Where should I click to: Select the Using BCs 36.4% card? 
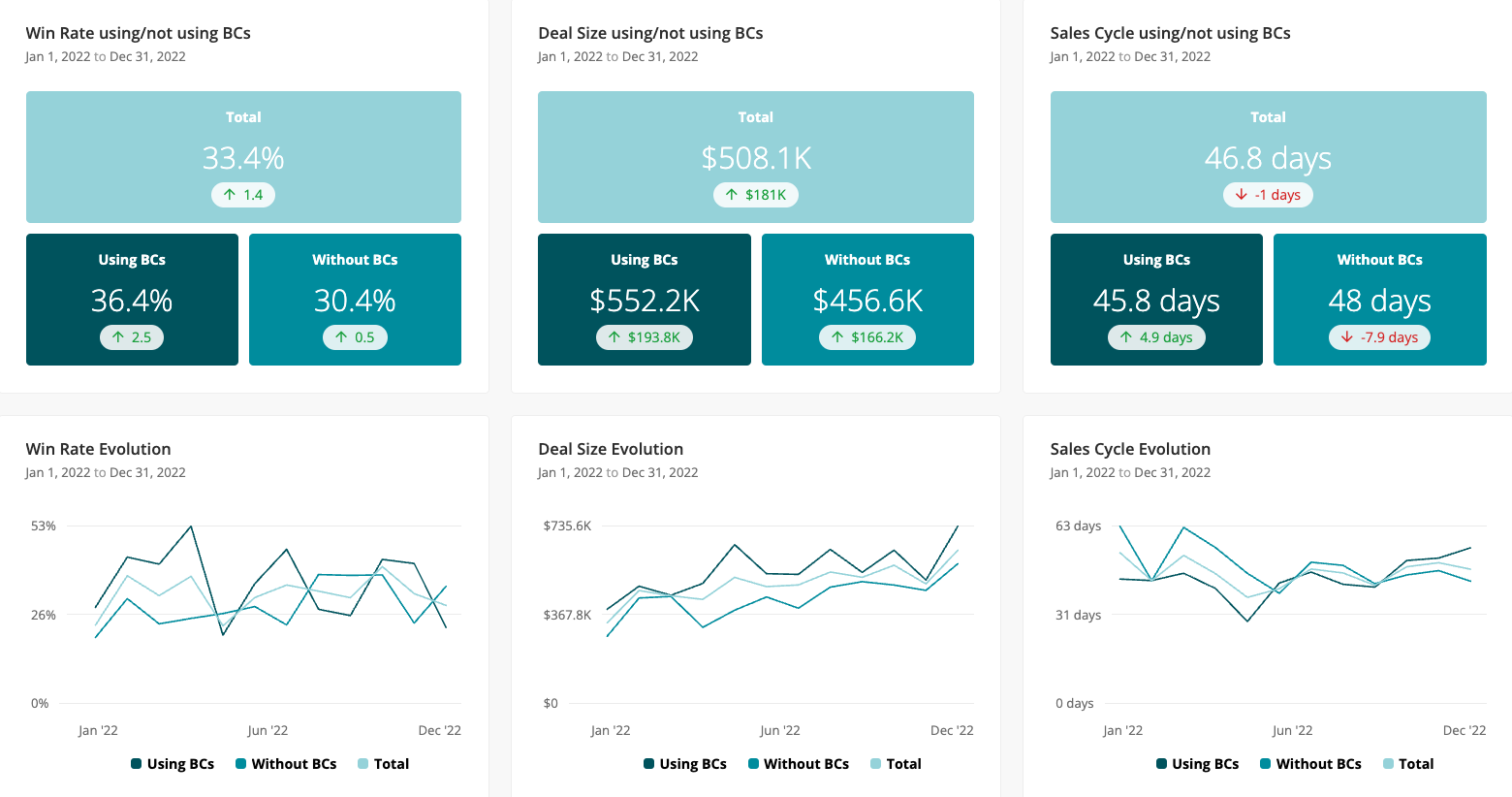click(x=132, y=300)
